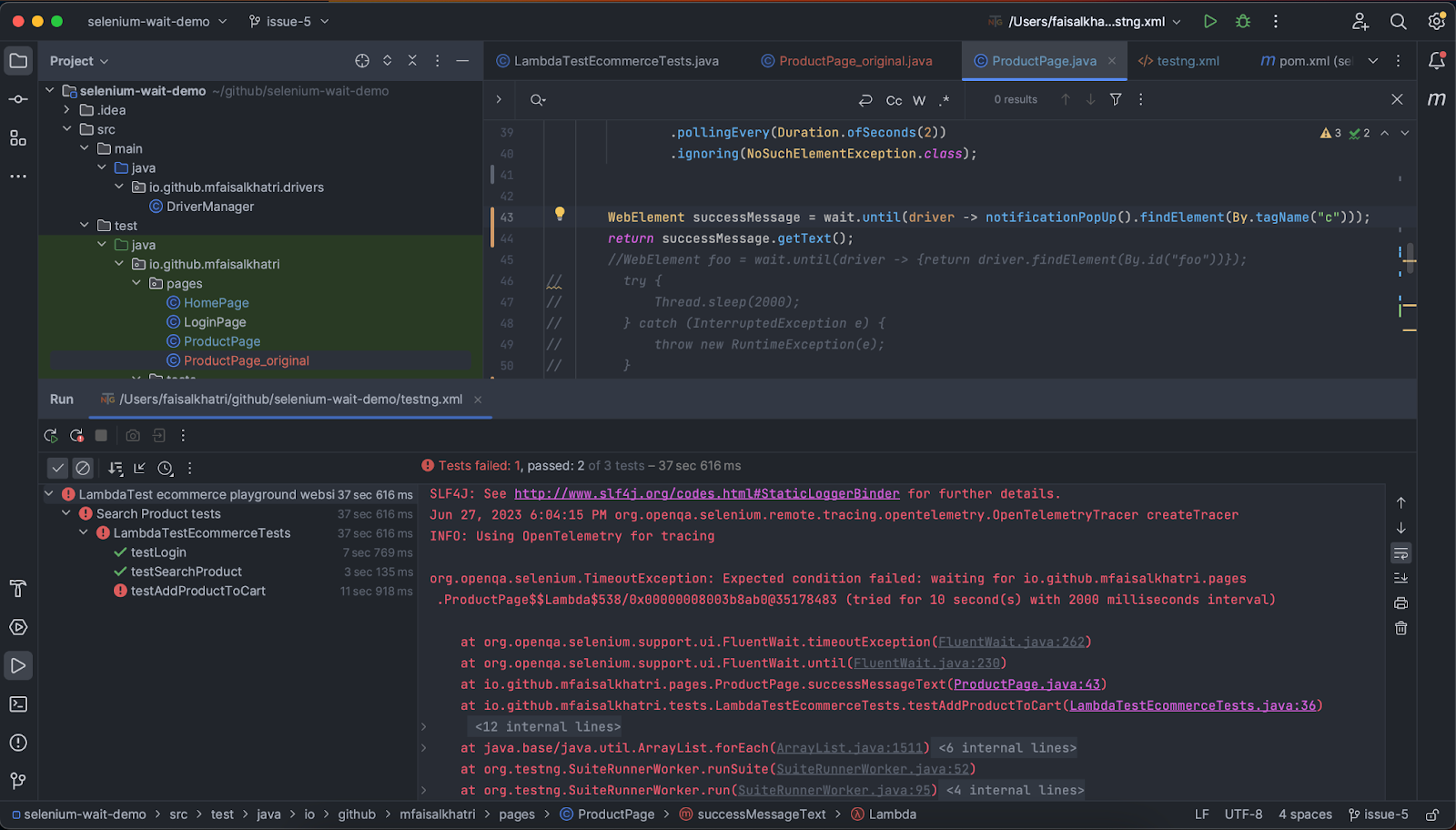Toggle showing passed tests
1456x830 pixels.
point(57,467)
